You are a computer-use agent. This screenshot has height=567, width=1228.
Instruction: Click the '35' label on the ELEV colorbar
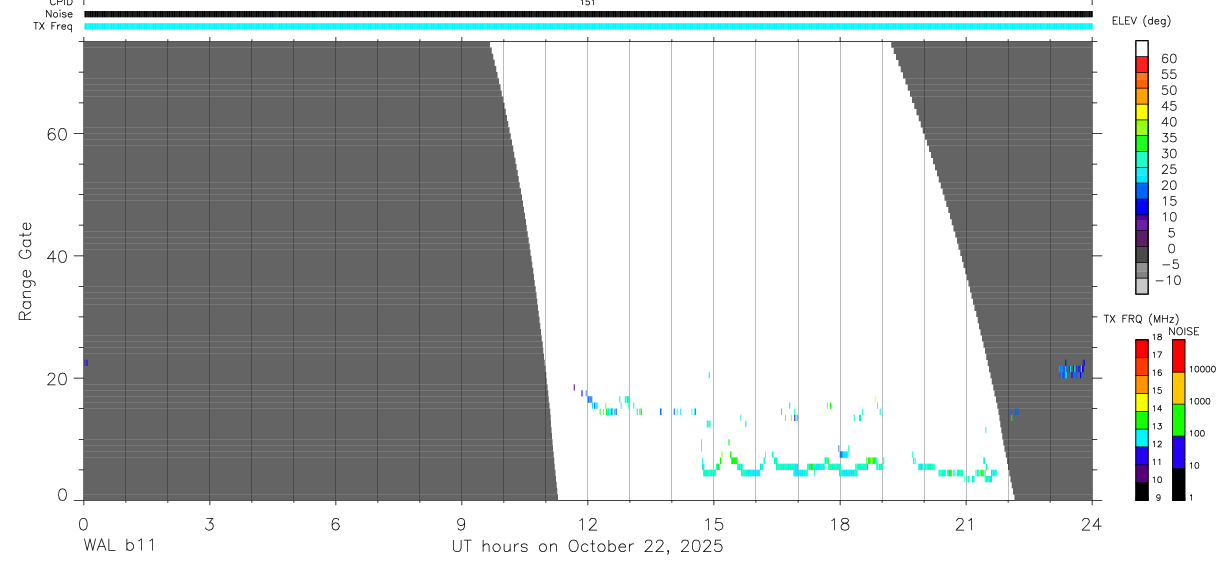coord(1169,138)
